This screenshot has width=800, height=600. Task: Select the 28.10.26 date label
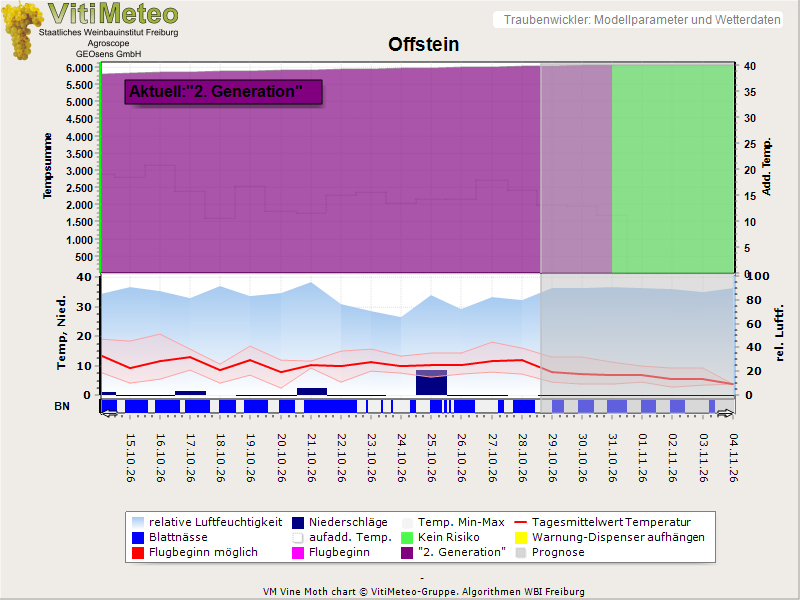[x=522, y=458]
